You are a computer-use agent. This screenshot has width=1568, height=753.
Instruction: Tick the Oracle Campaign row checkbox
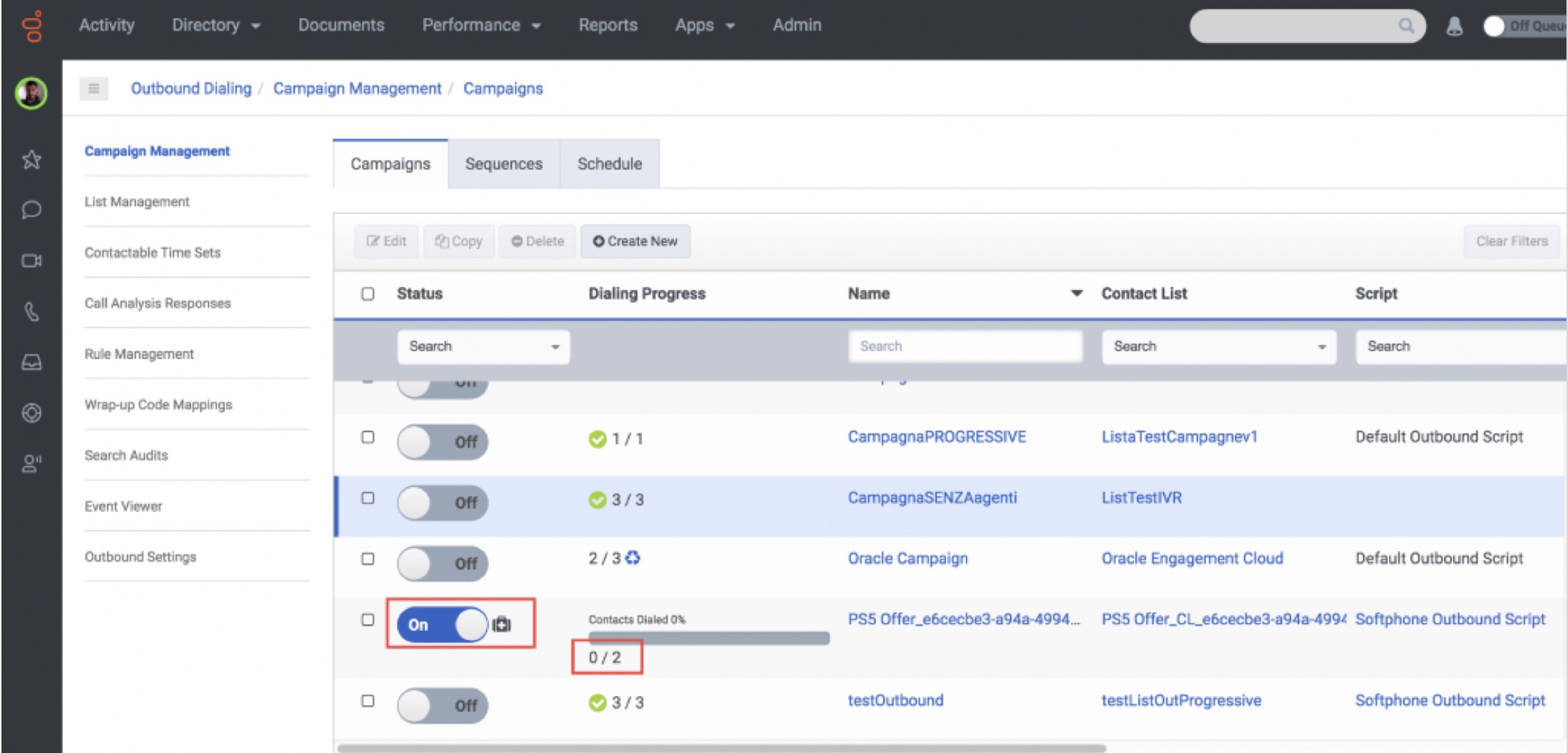pyautogui.click(x=368, y=559)
